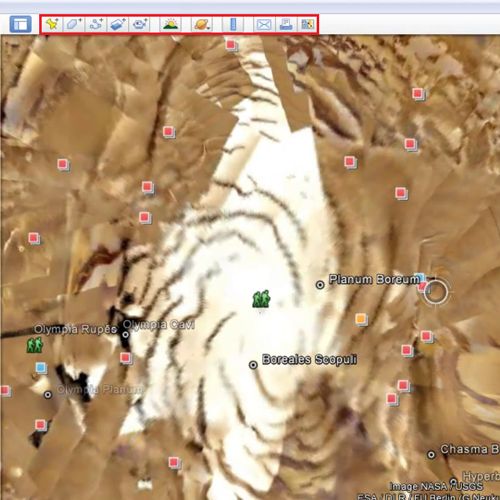Viewport: 500px width, 500px height.
Task: Click the orange square marker
Action: [x=361, y=319]
